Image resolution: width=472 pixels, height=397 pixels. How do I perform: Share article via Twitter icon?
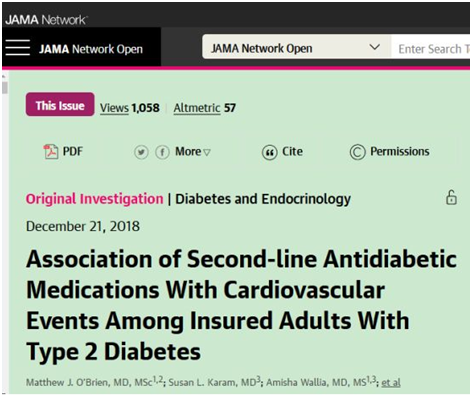tap(141, 153)
